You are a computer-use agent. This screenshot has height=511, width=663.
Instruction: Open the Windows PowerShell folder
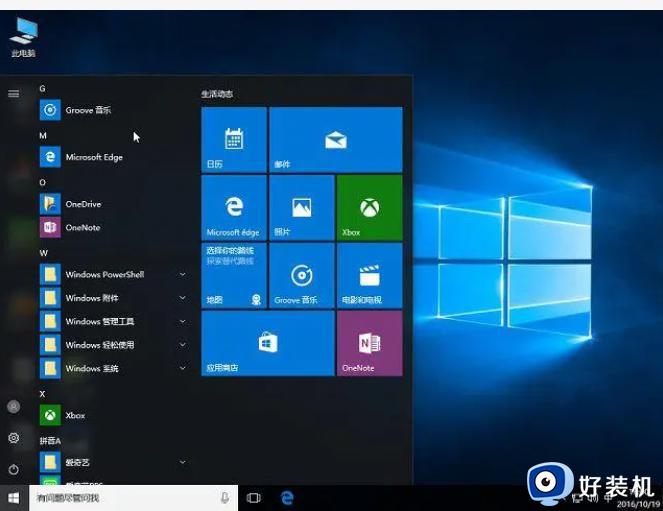(x=113, y=274)
